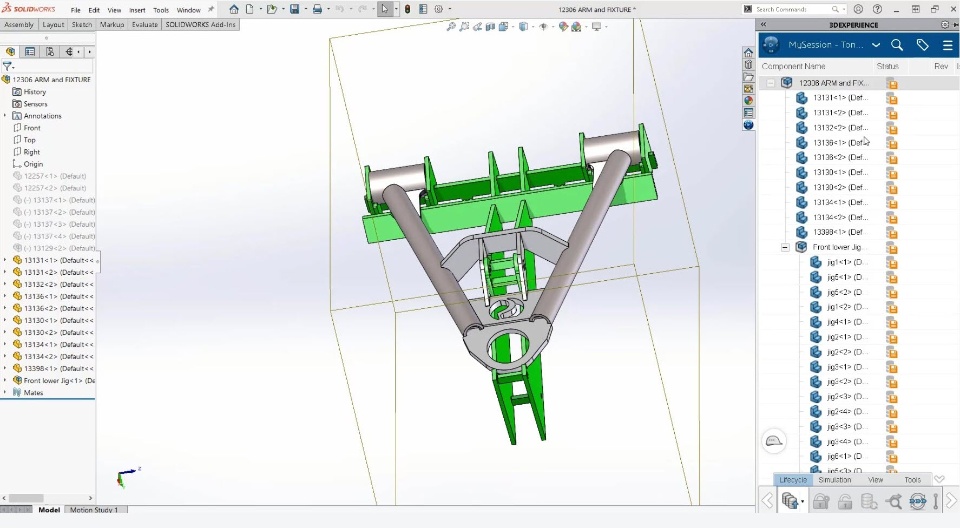Open the Insert menu
This screenshot has height=528, width=960.
tap(137, 10)
